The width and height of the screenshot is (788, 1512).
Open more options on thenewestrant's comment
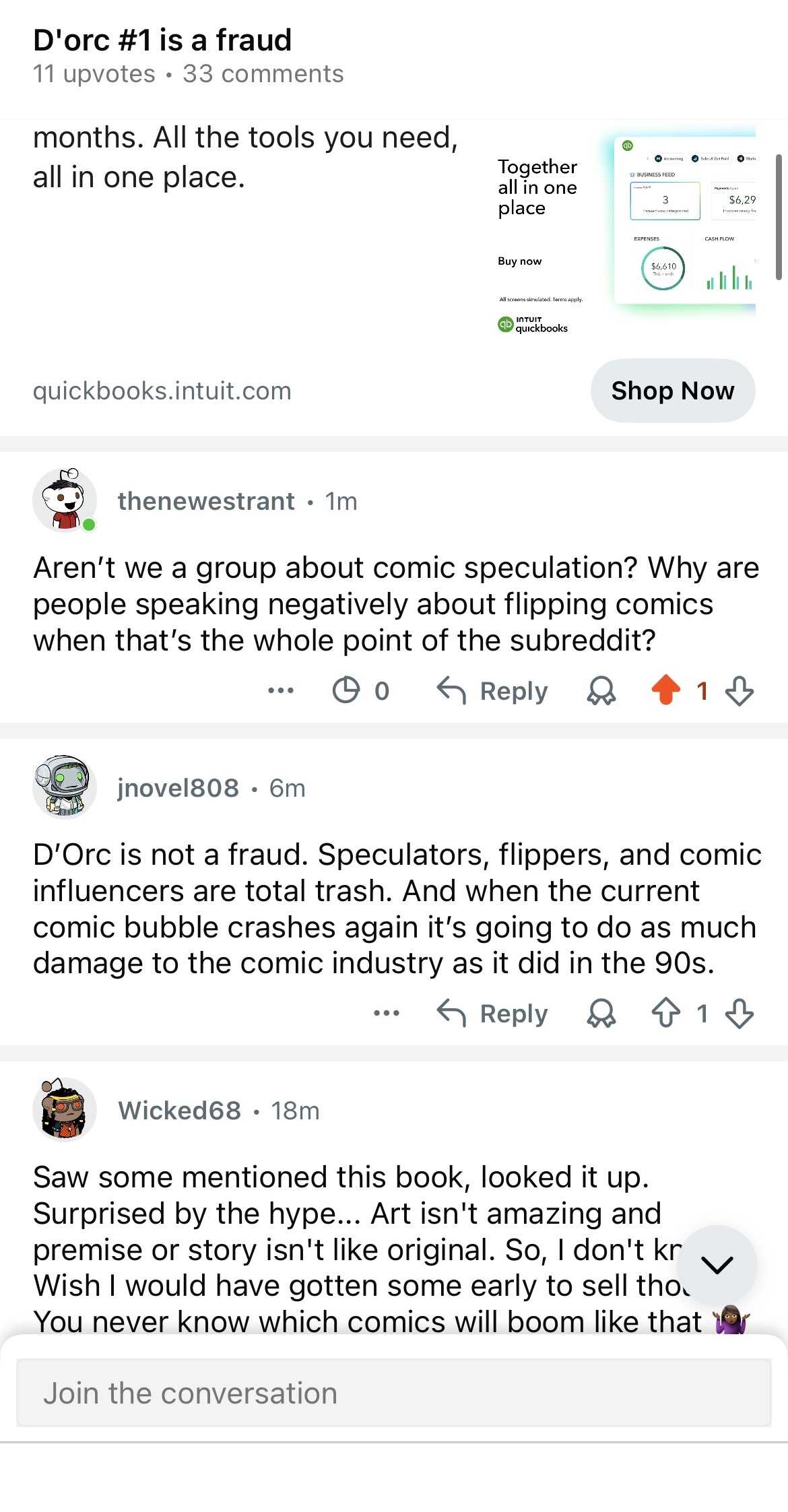tap(281, 690)
